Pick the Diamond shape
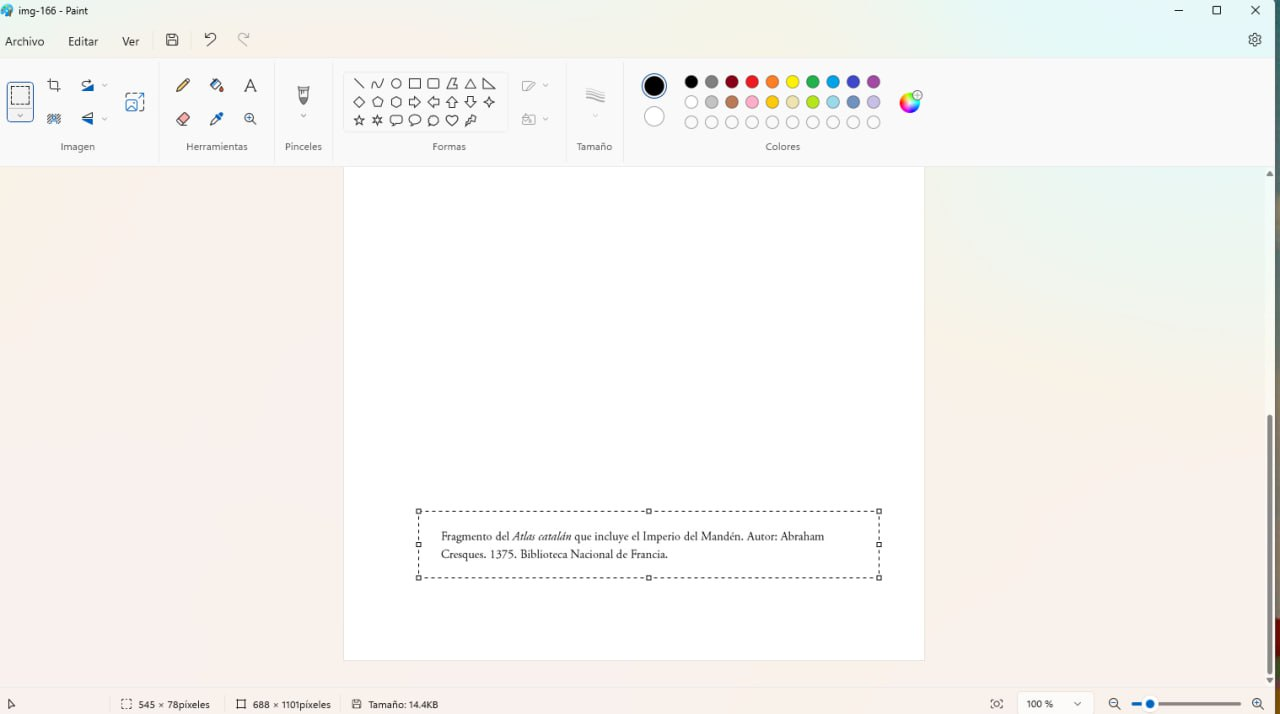The width and height of the screenshot is (1280, 714). 359,102
